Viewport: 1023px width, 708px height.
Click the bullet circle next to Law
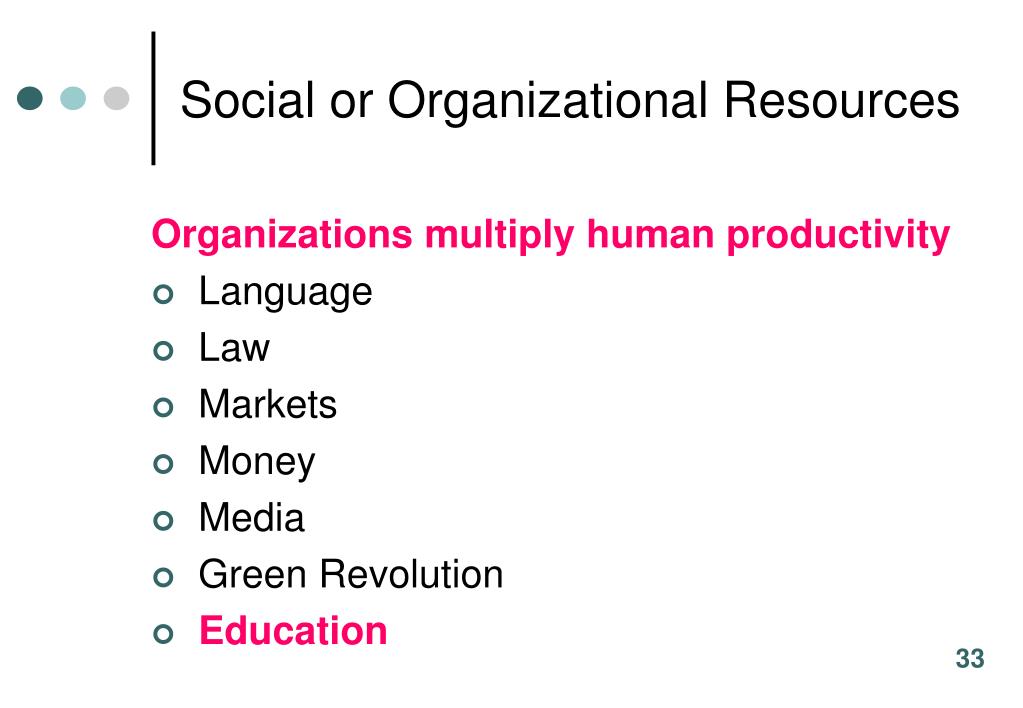click(164, 351)
